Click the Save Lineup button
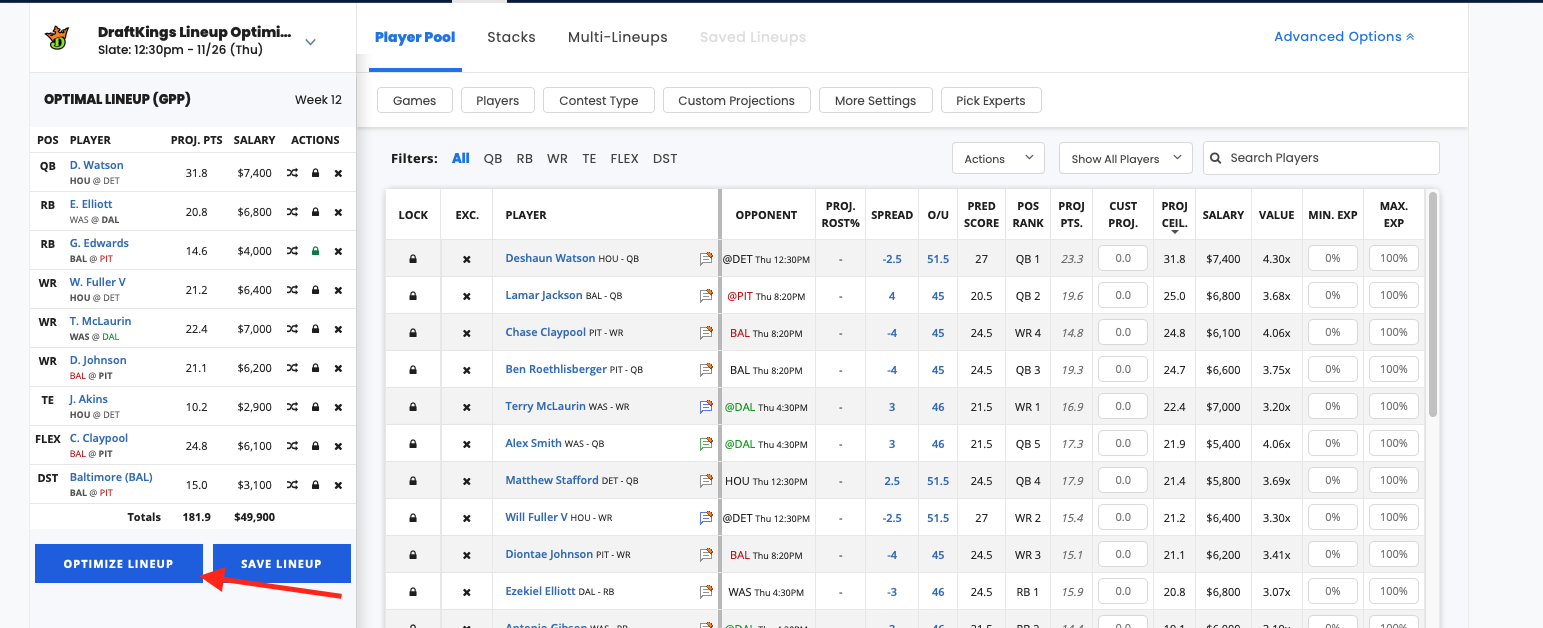The width and height of the screenshot is (1543, 628). [281, 564]
